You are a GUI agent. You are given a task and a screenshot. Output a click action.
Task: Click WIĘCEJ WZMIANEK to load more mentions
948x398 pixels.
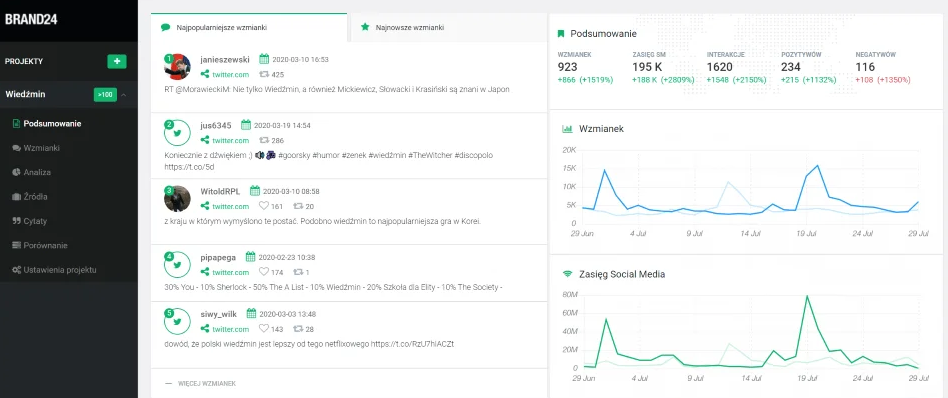point(207,383)
